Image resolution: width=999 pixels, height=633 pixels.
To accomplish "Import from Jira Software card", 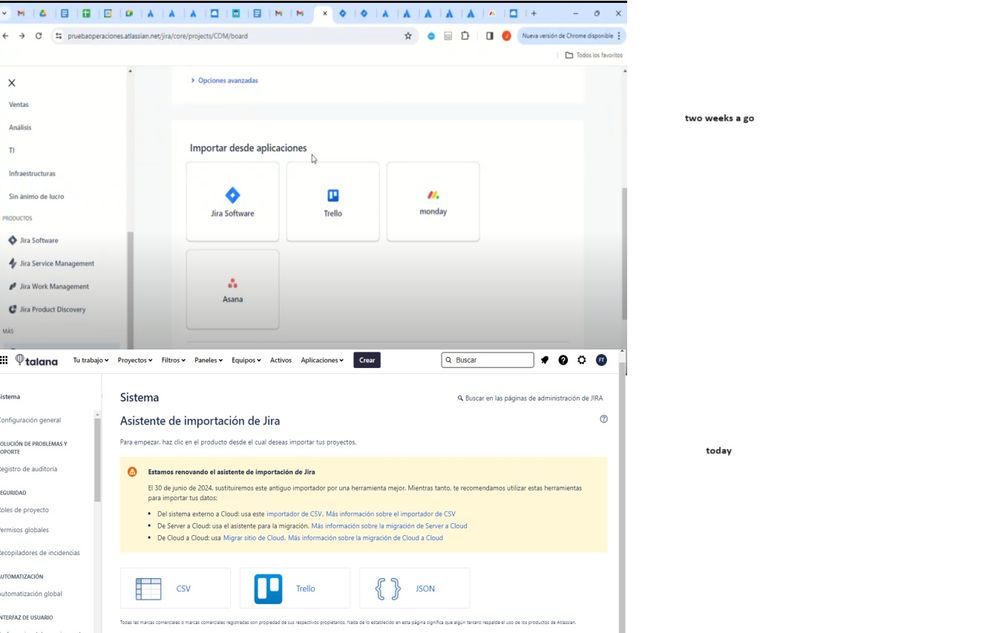I will click(233, 202).
